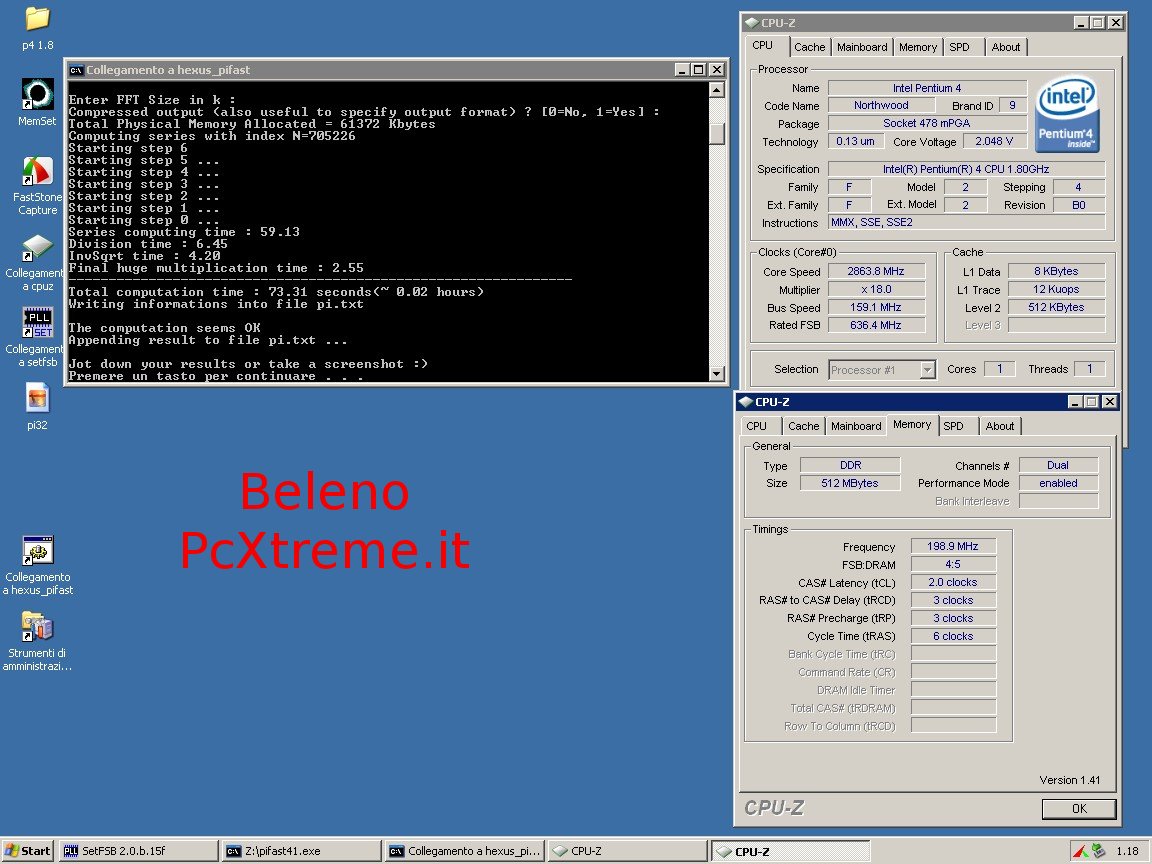Click CAS# Latency value 2.0 clocks
Screen dimensions: 1152x864
953,582
